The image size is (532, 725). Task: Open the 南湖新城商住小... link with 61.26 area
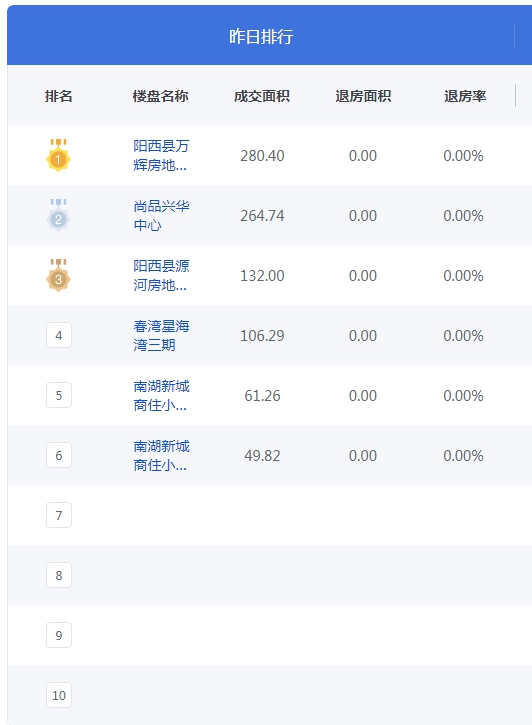coord(161,395)
